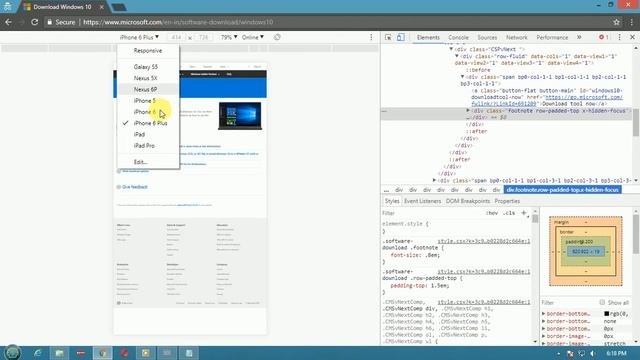Click the box model margin region

tap(586, 221)
